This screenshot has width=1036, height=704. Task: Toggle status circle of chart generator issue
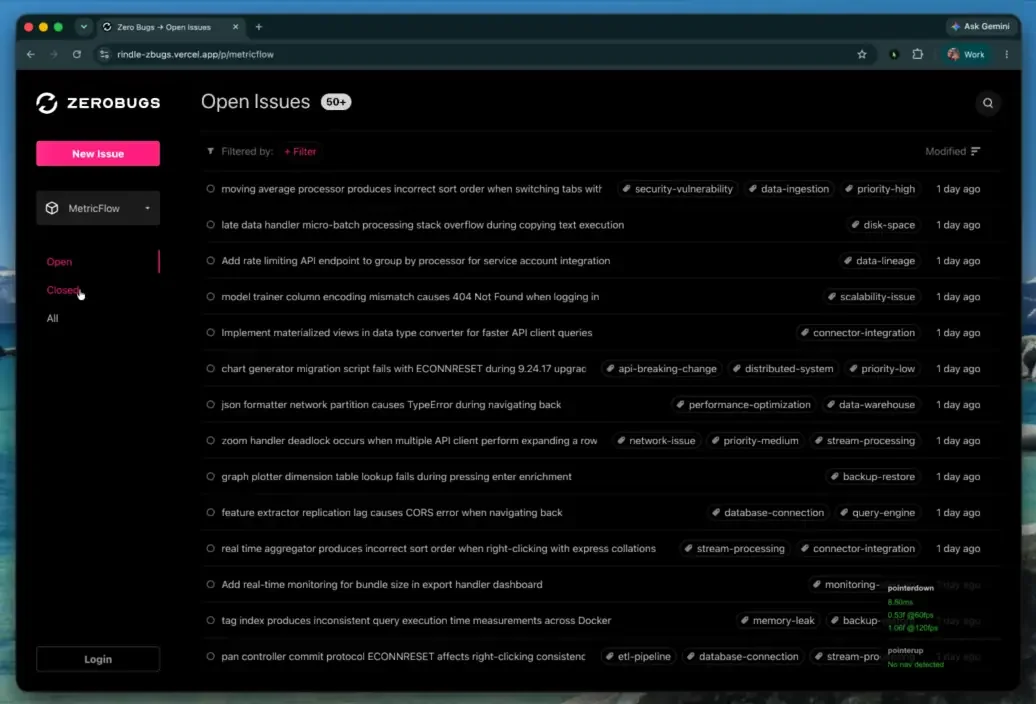210,369
